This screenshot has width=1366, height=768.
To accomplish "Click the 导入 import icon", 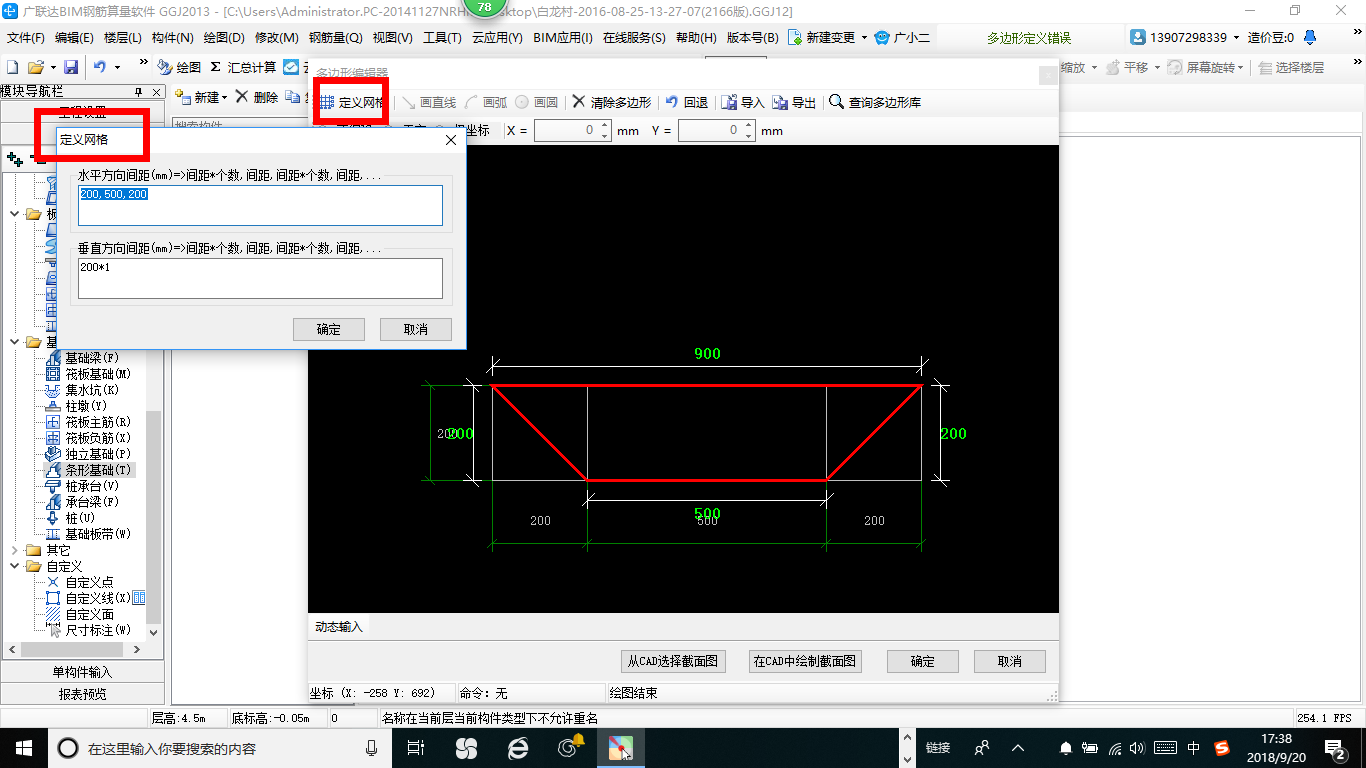I will [730, 102].
